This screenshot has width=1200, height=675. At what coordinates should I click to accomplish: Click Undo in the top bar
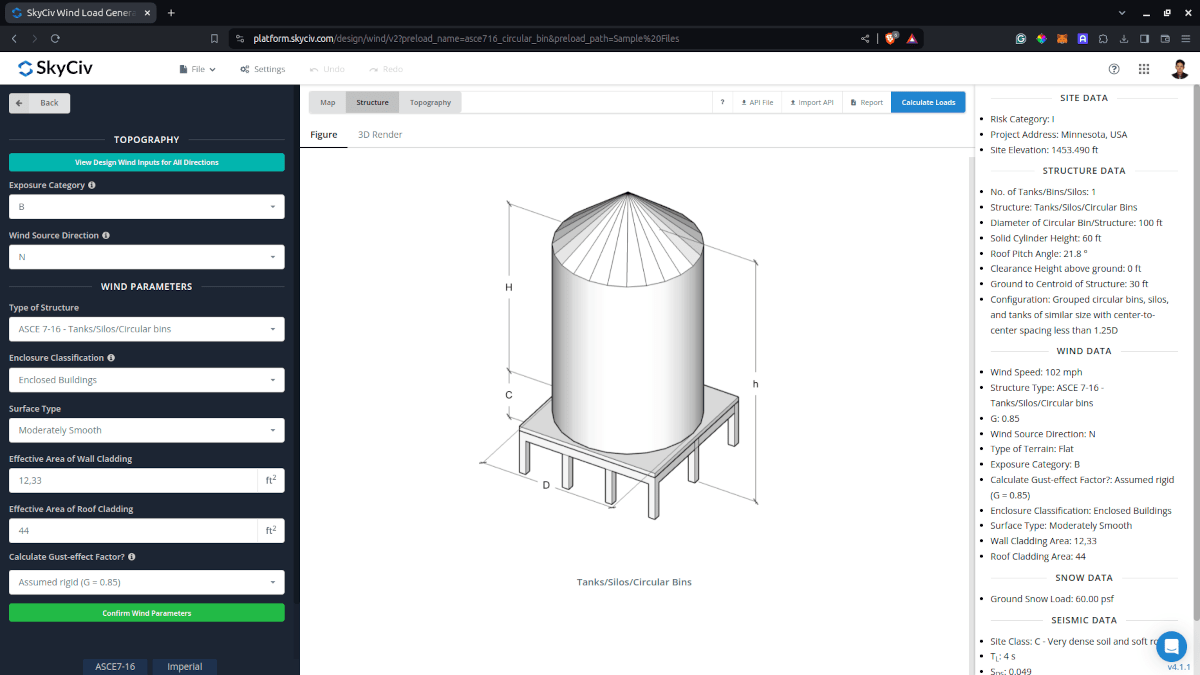pos(327,69)
